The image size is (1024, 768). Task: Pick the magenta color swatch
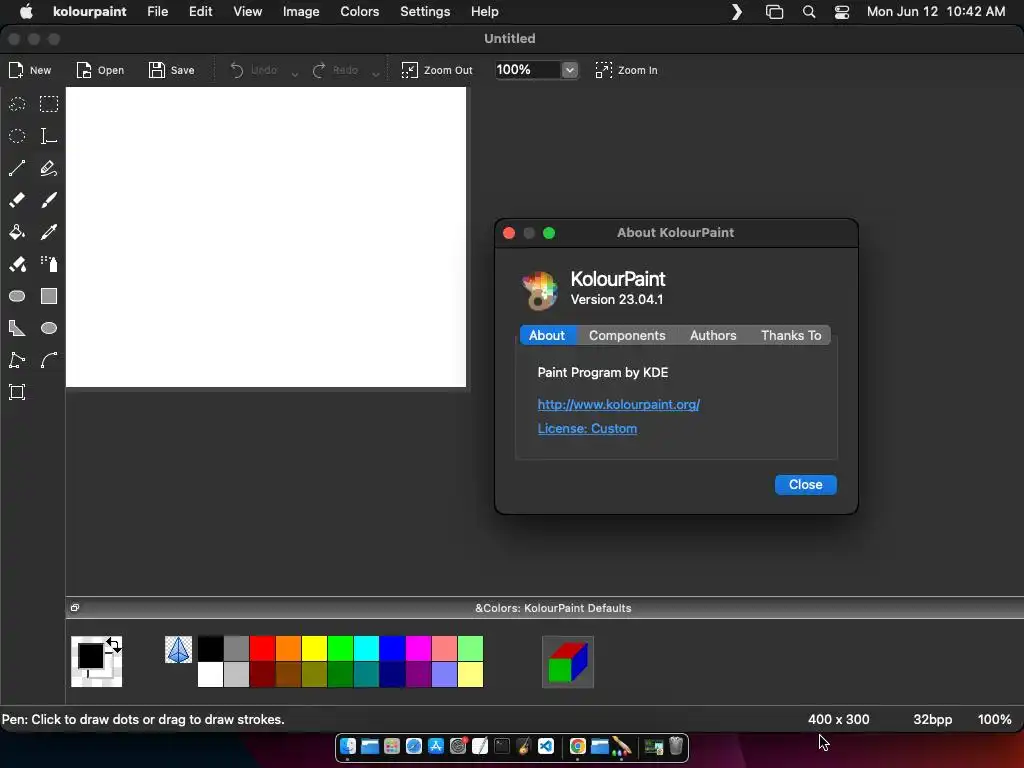[418, 648]
